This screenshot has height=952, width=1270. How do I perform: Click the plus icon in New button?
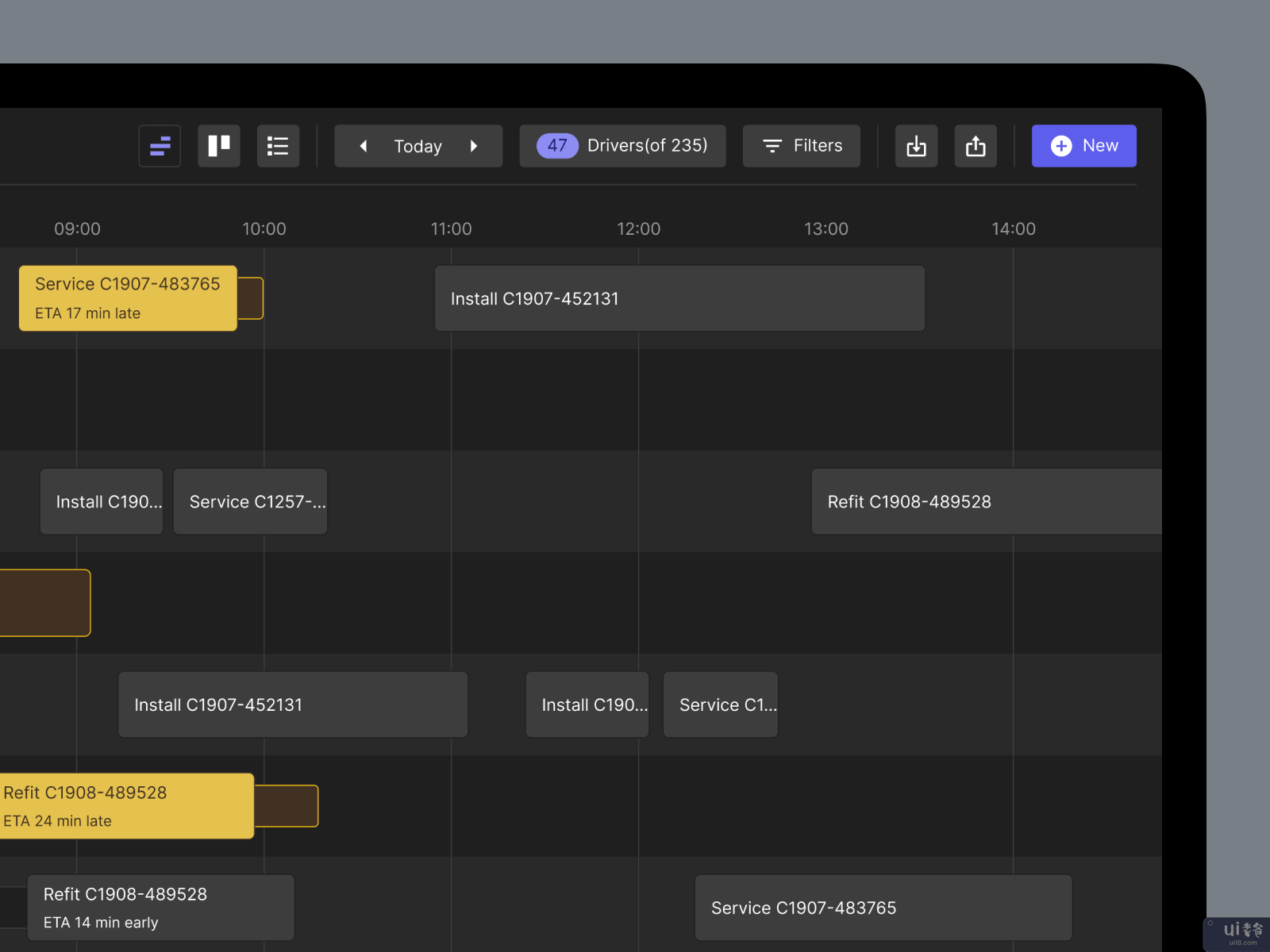[x=1061, y=146]
